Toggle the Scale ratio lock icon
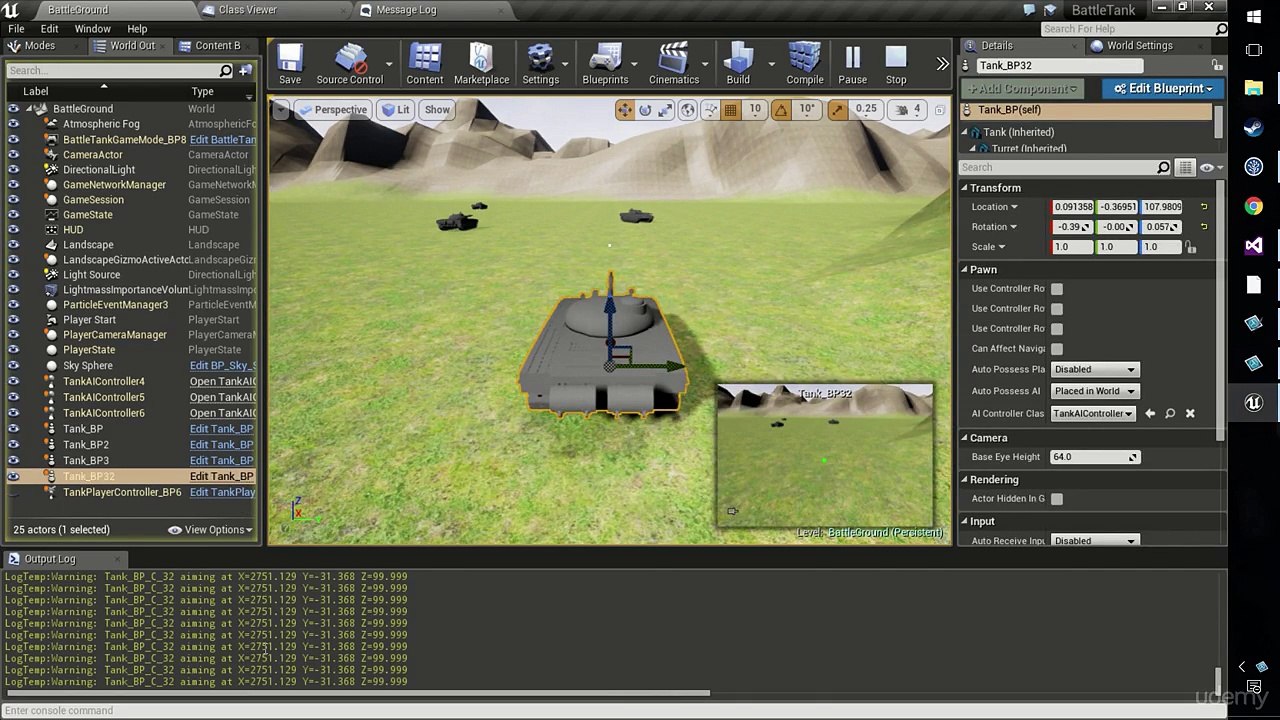Image resolution: width=1280 pixels, height=720 pixels. point(1190,247)
